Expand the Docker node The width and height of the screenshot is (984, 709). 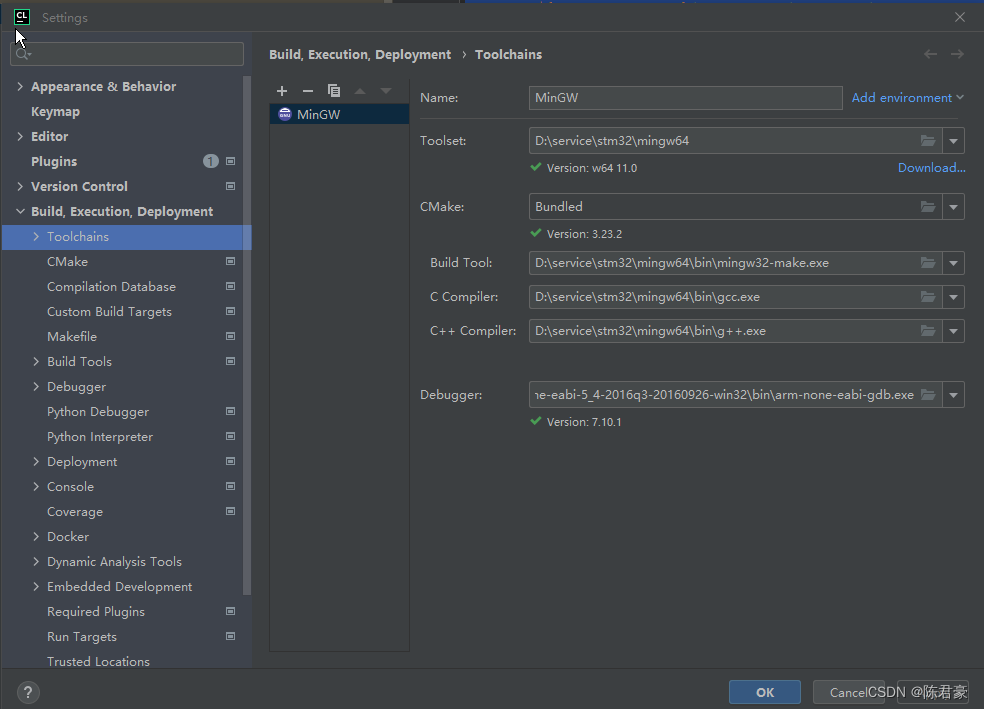[36, 536]
